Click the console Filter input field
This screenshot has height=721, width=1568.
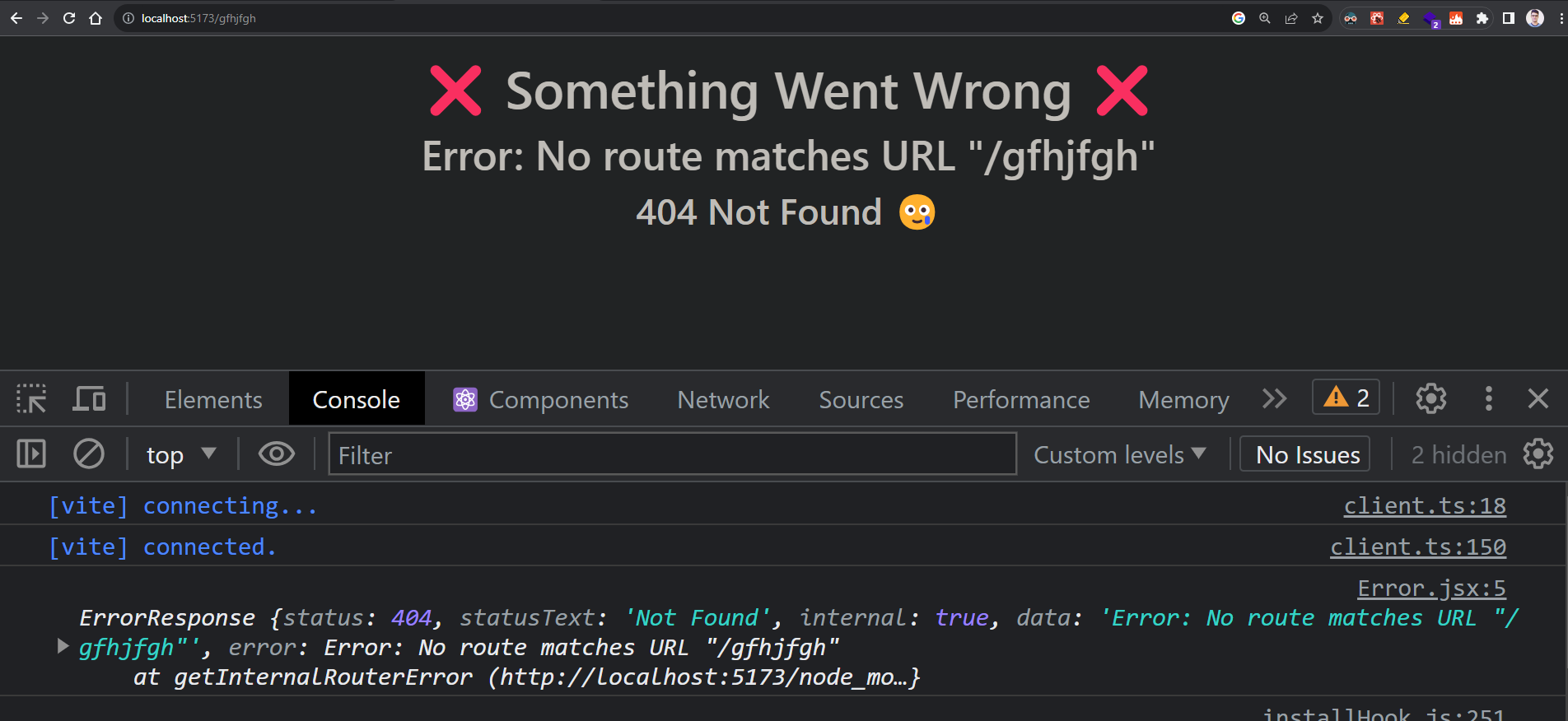672,454
